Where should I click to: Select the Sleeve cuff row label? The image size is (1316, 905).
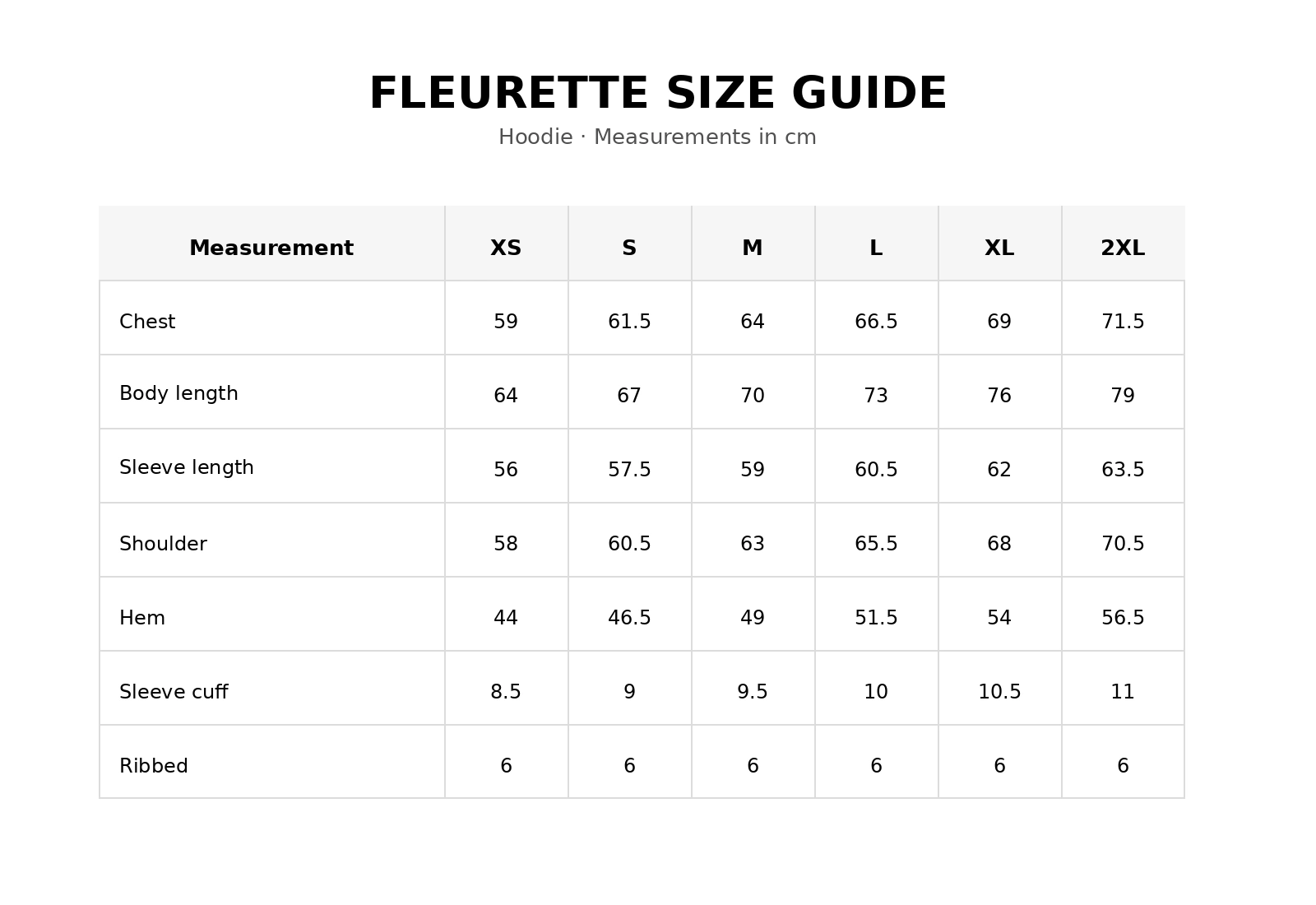pos(174,692)
